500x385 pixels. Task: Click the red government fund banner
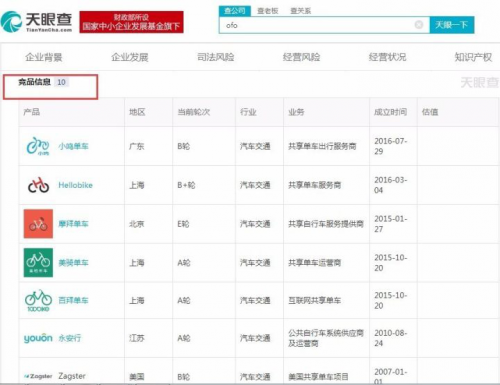tap(131, 22)
